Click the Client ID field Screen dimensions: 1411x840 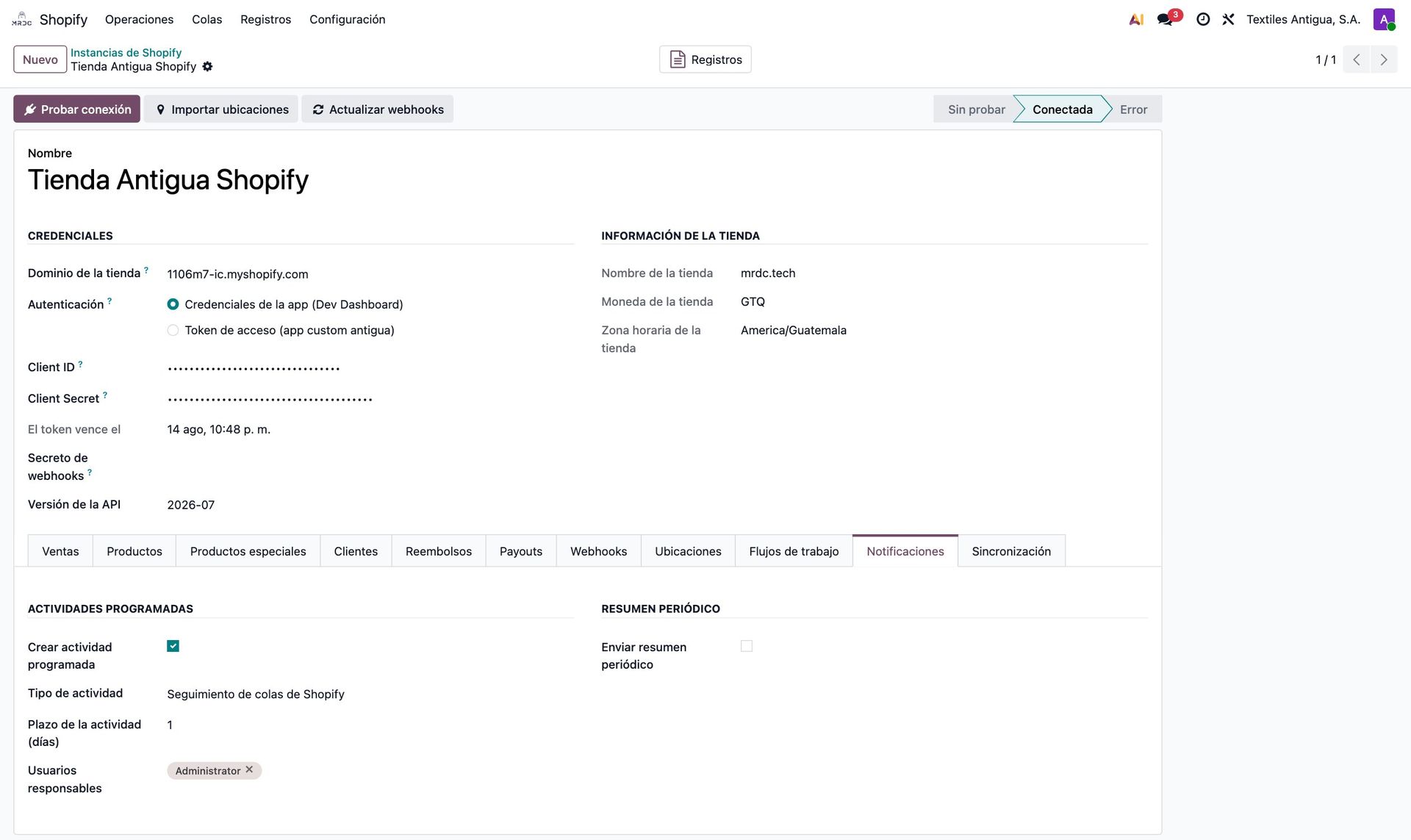coord(370,368)
